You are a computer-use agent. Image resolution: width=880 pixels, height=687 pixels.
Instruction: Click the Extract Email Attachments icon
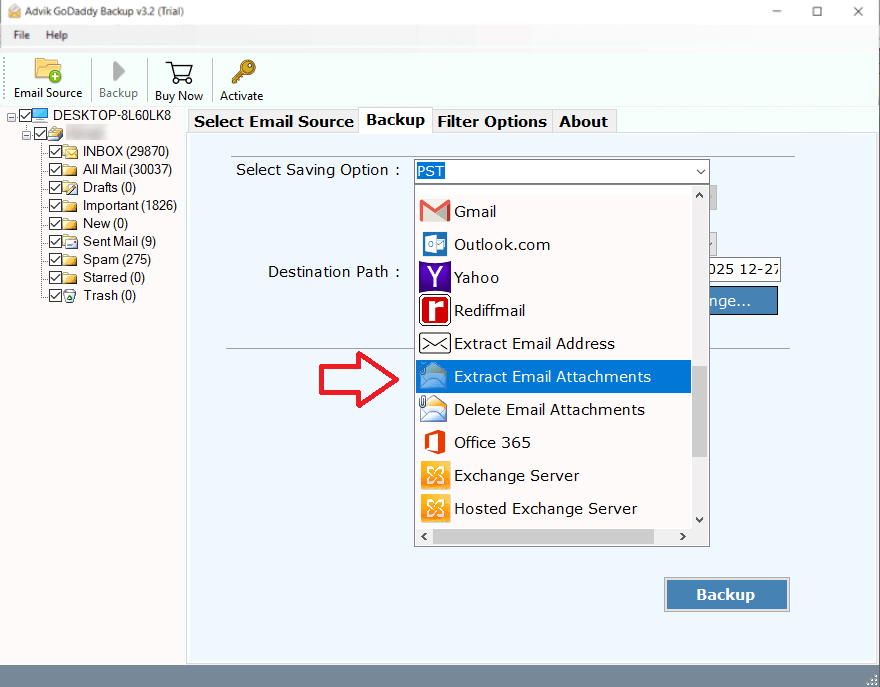click(433, 376)
